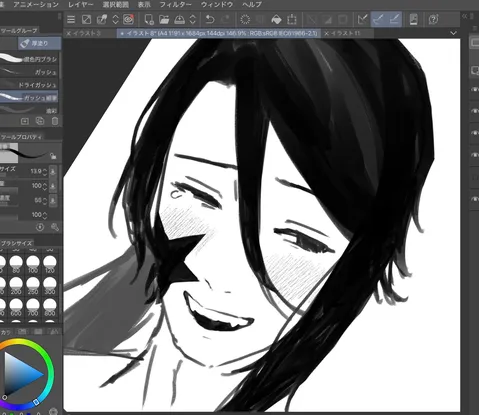This screenshot has height=415, width=479.
Task: Open the pressure settings button beside brush size
Action: click(x=53, y=171)
